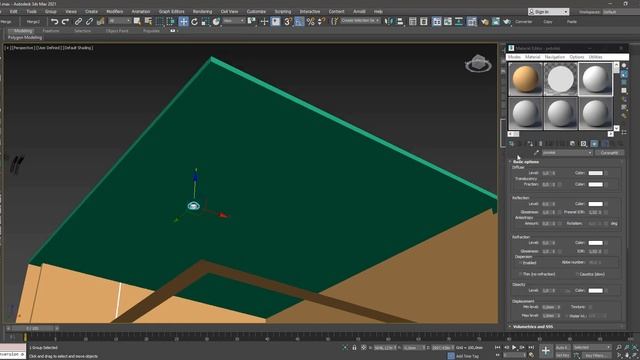Activate the Select and Scale tool
The height and width of the screenshot is (360, 640).
point(205,22)
